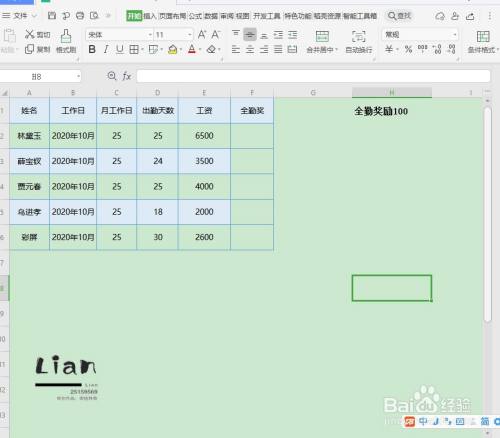Expand the font color dropdown arrow

[x=200, y=50]
